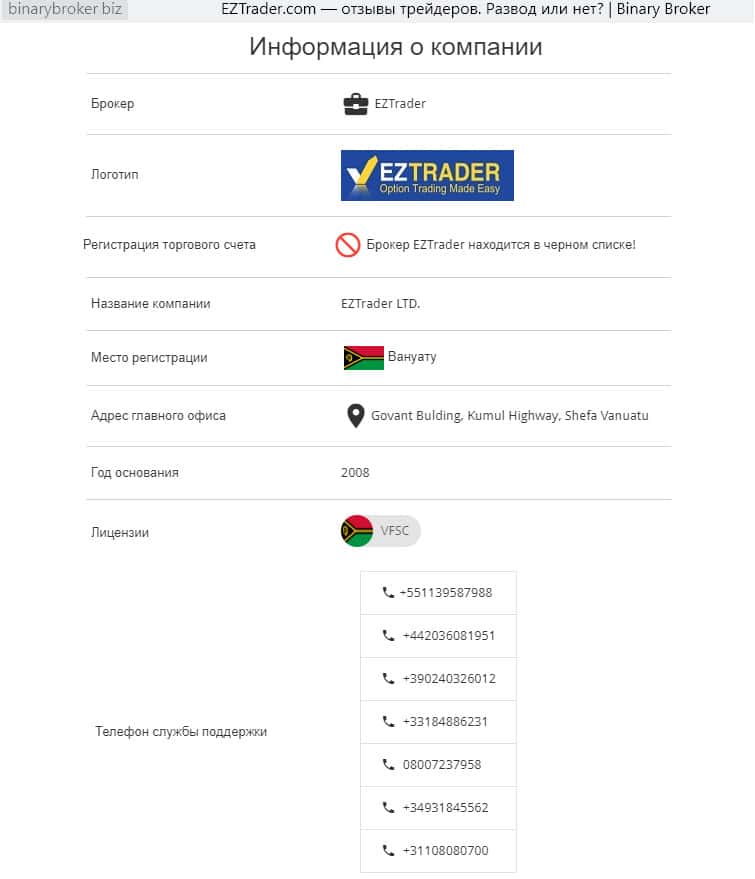Viewport: 755px width, 879px height.
Task: Select the Govant Bulding office address text
Action: point(509,416)
